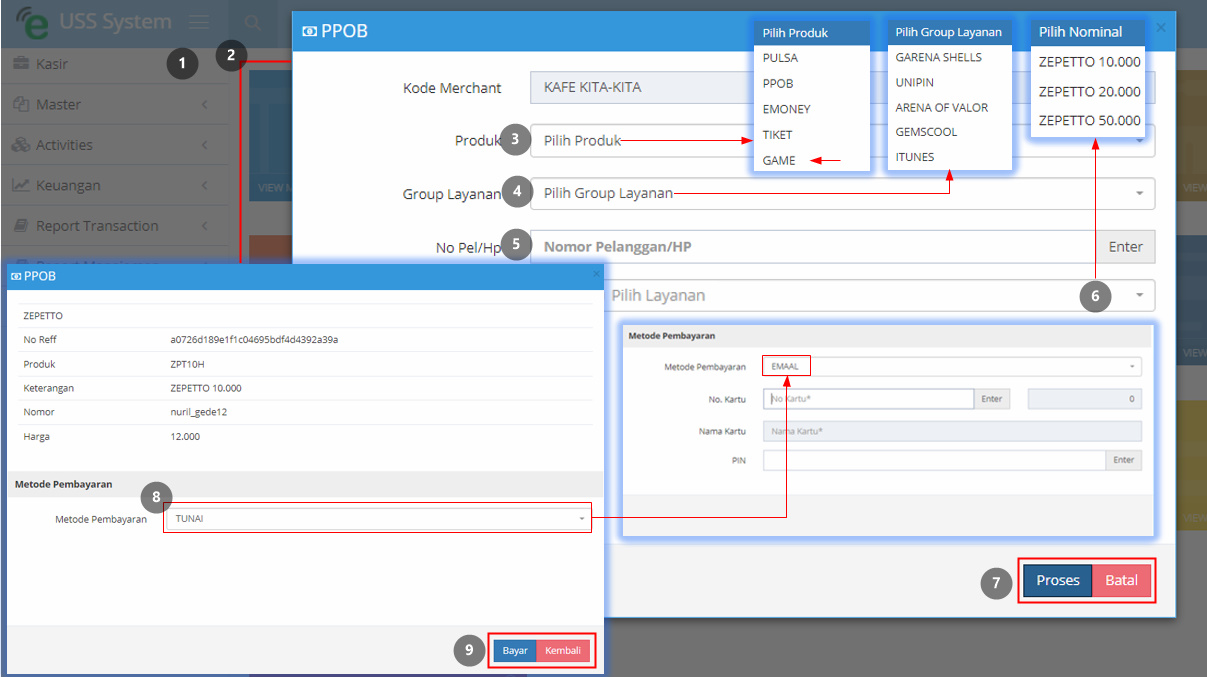Click the Proses button
The height and width of the screenshot is (677, 1207).
tap(1057, 581)
